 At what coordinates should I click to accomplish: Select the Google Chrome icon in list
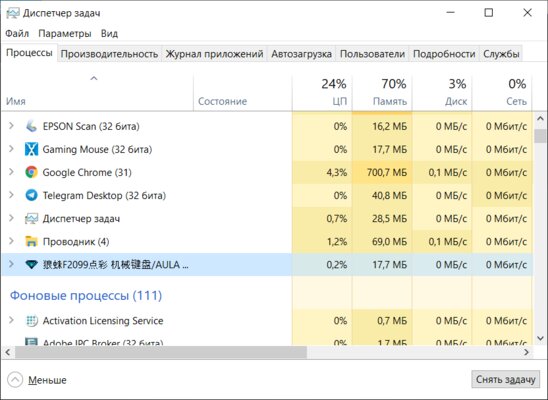point(31,172)
